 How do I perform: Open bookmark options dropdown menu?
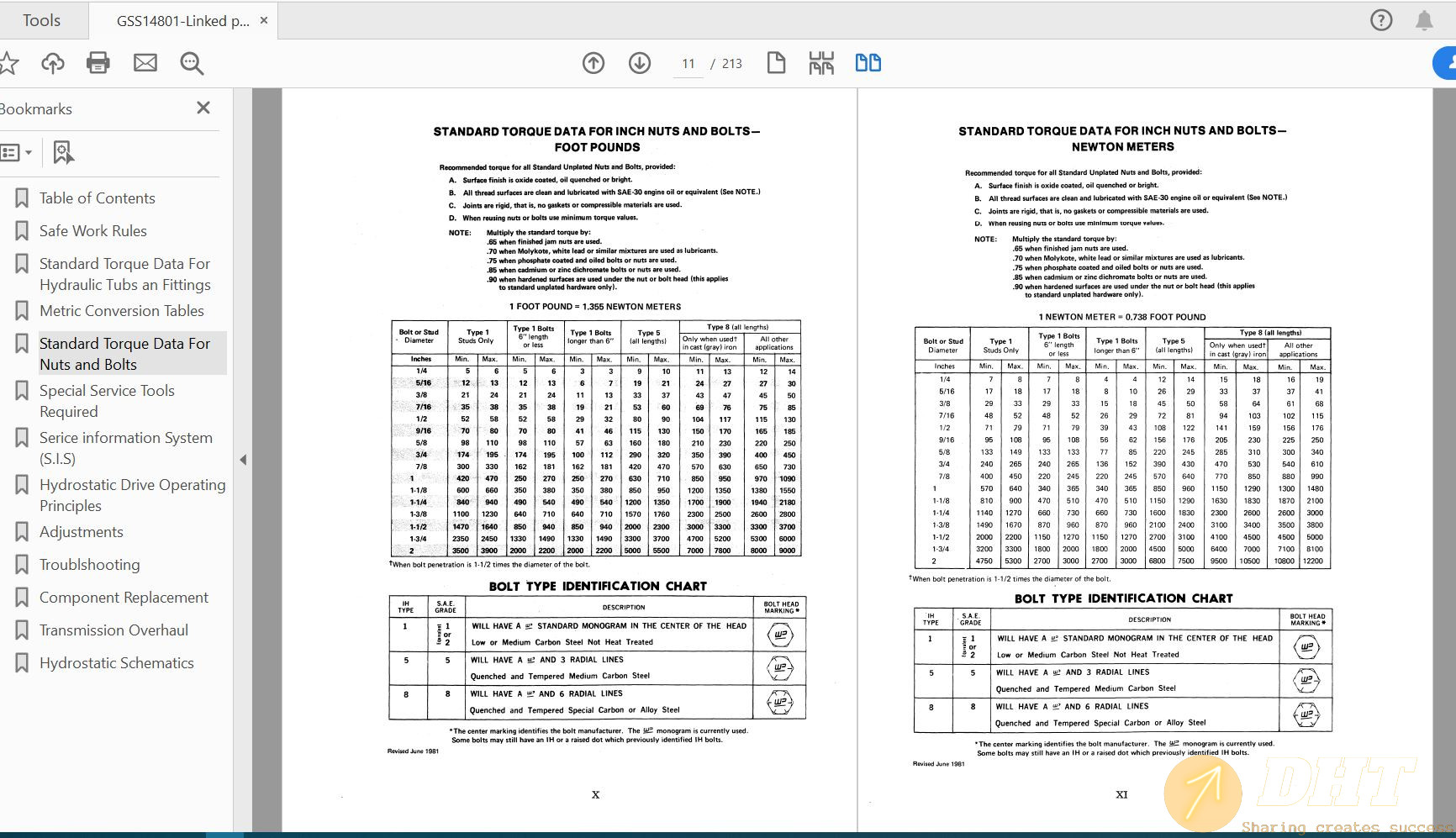(x=17, y=152)
